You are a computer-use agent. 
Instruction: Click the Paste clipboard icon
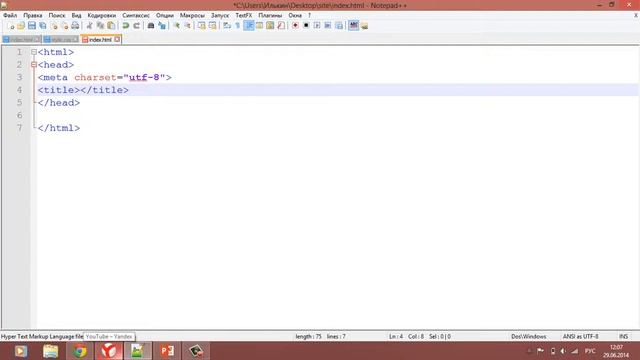(x=111, y=26)
